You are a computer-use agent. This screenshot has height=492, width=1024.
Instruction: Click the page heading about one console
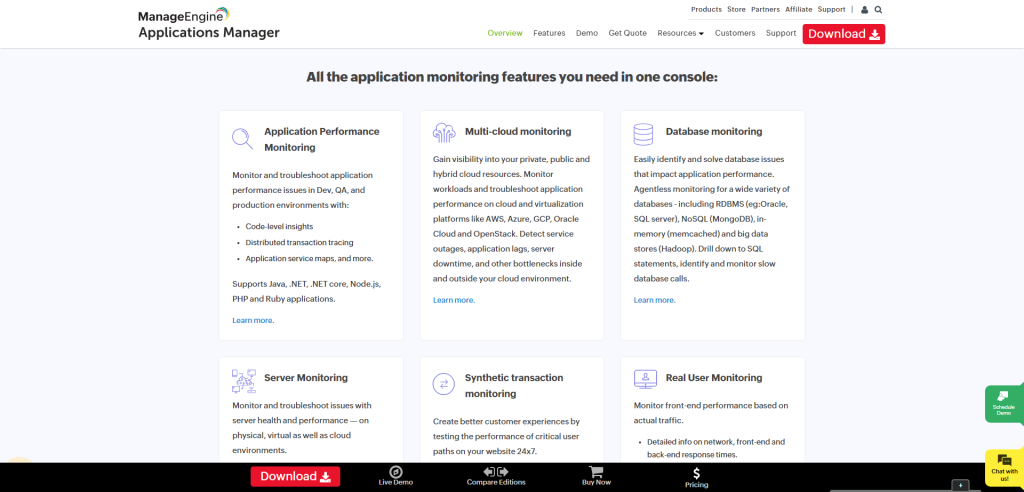click(x=512, y=77)
